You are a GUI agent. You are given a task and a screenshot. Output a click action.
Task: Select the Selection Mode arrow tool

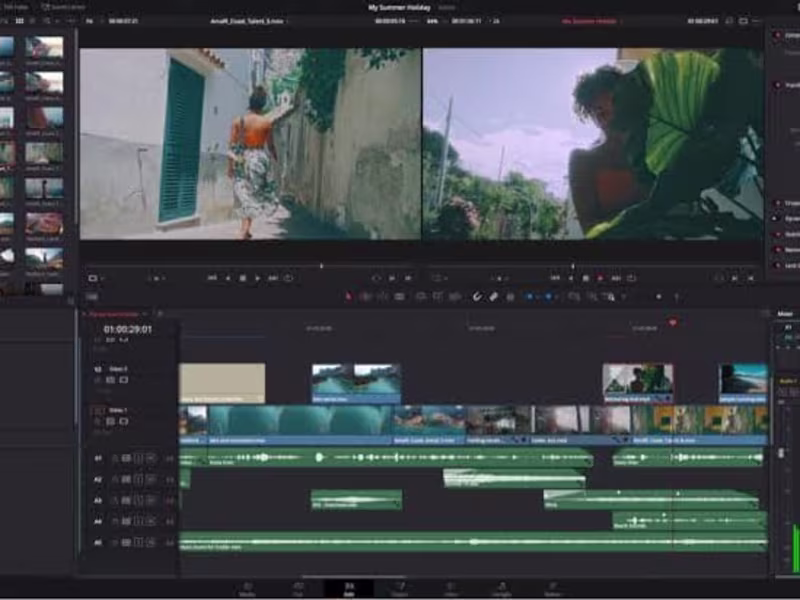349,296
